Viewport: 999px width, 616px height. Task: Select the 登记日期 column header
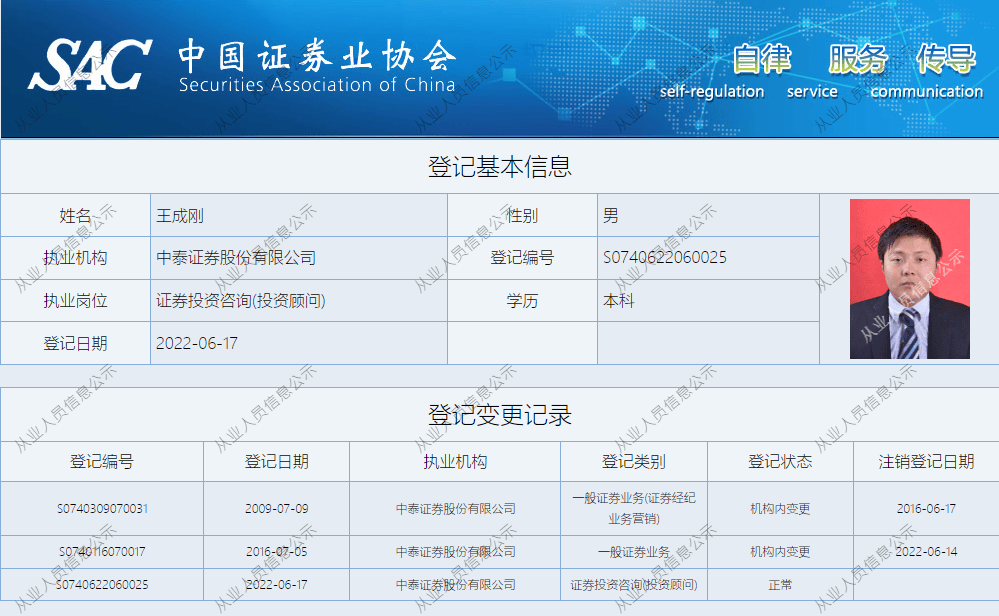point(276,461)
